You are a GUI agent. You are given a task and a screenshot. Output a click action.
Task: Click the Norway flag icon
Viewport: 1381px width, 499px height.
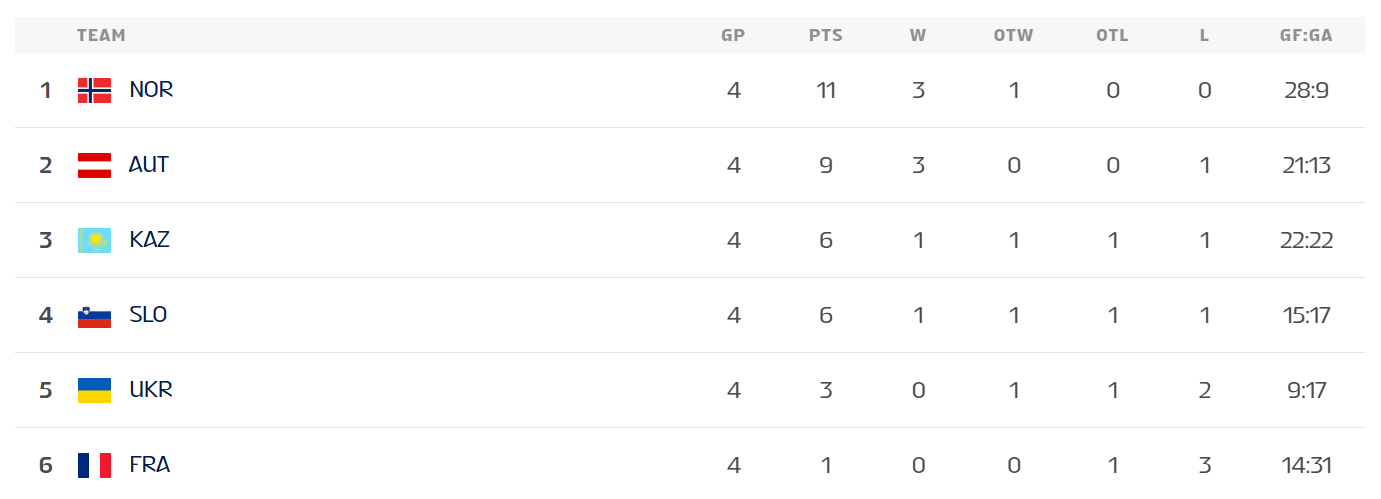tap(94, 90)
